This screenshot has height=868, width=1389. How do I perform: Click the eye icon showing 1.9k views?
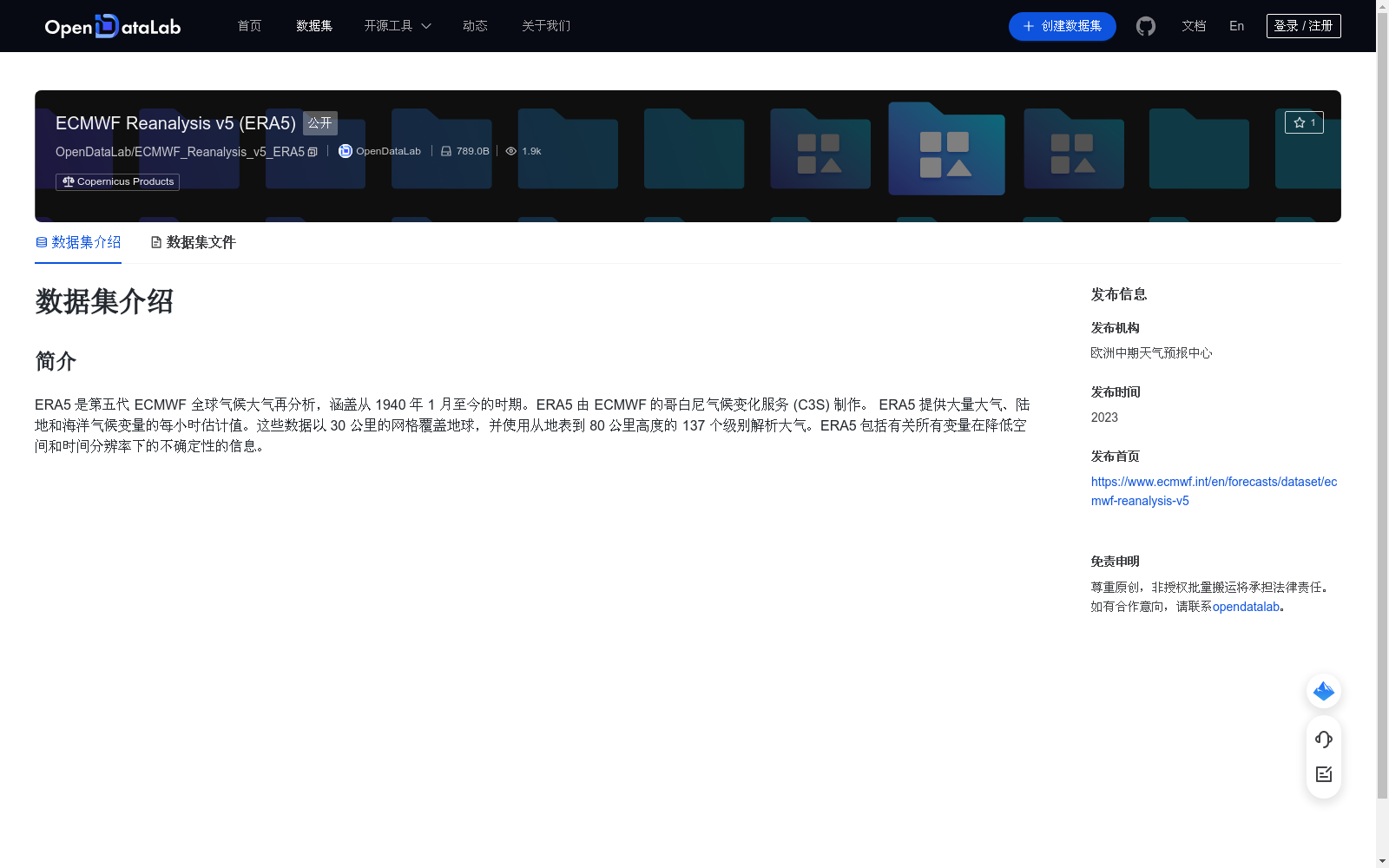click(x=510, y=150)
